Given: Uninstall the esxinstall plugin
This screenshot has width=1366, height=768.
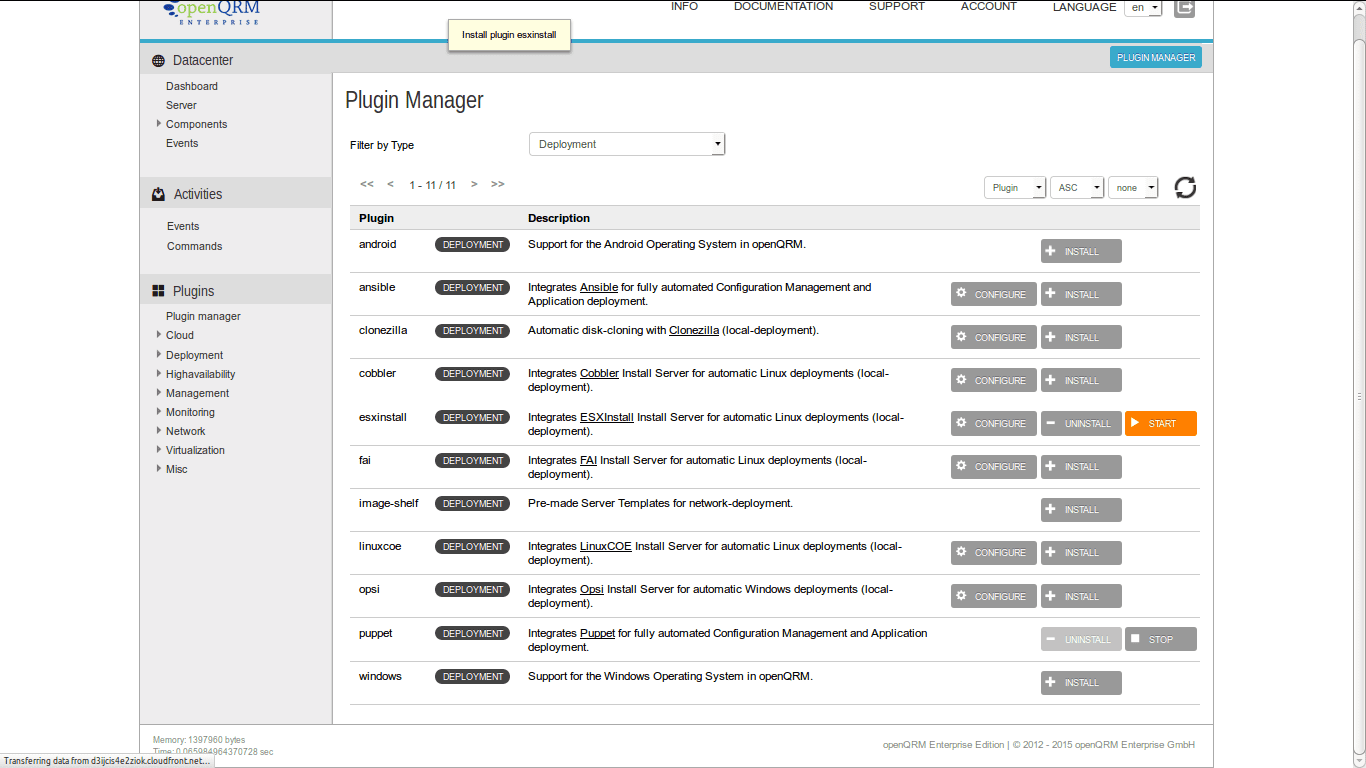Looking at the screenshot, I should [1081, 423].
